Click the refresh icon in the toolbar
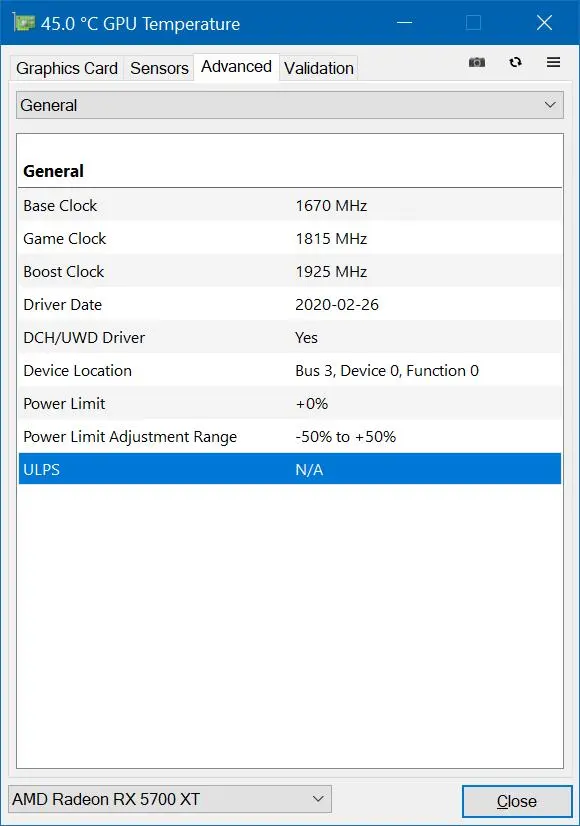Viewport: 580px width, 826px height. (515, 62)
